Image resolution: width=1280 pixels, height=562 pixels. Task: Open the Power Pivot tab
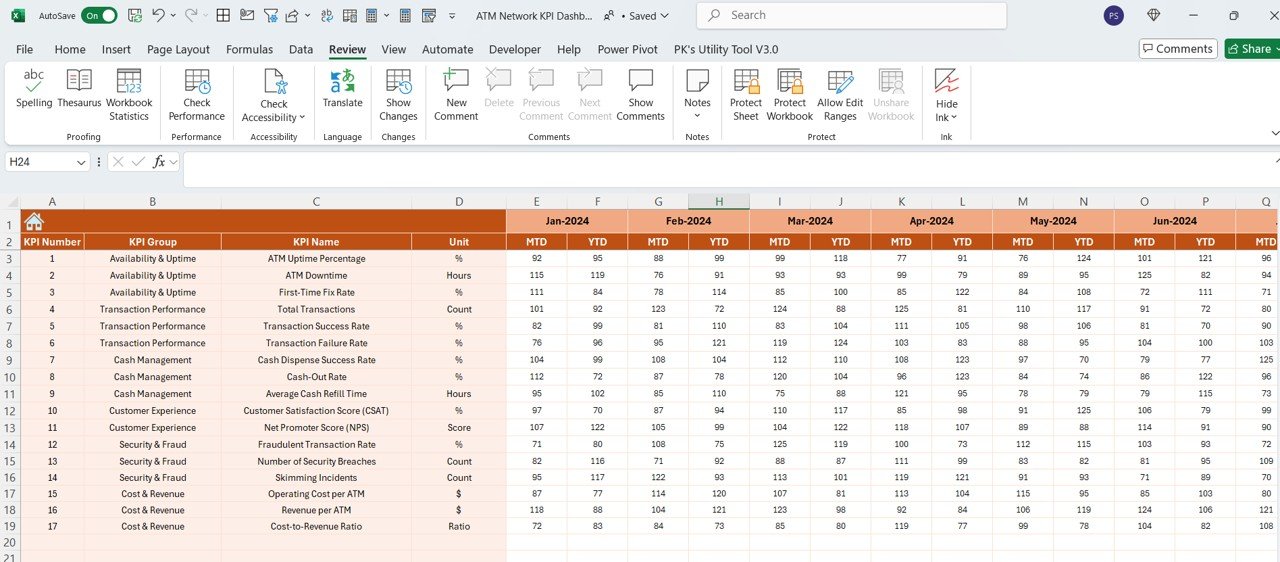coord(628,49)
